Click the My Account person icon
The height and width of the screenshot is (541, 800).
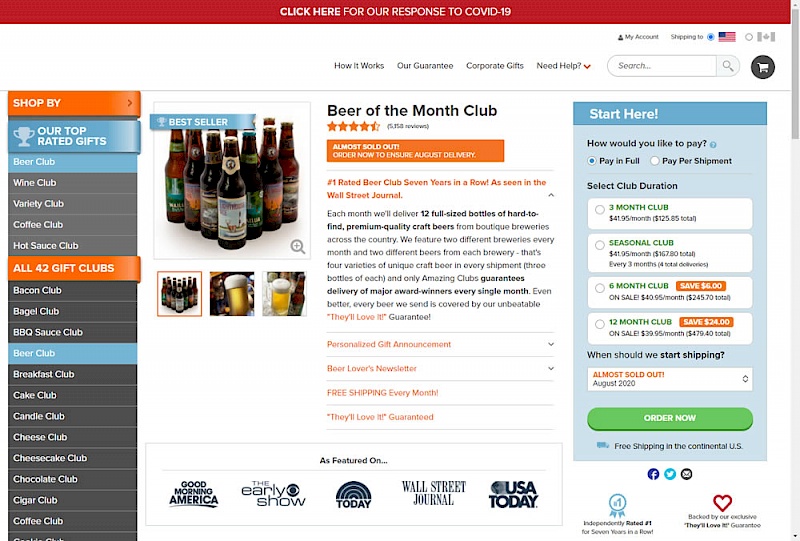tap(620, 37)
